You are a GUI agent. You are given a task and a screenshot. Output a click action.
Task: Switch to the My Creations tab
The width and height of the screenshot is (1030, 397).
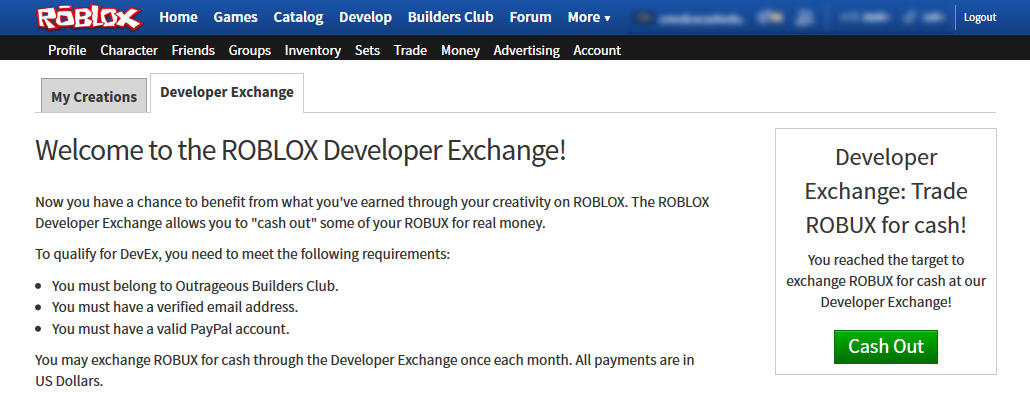(x=94, y=97)
